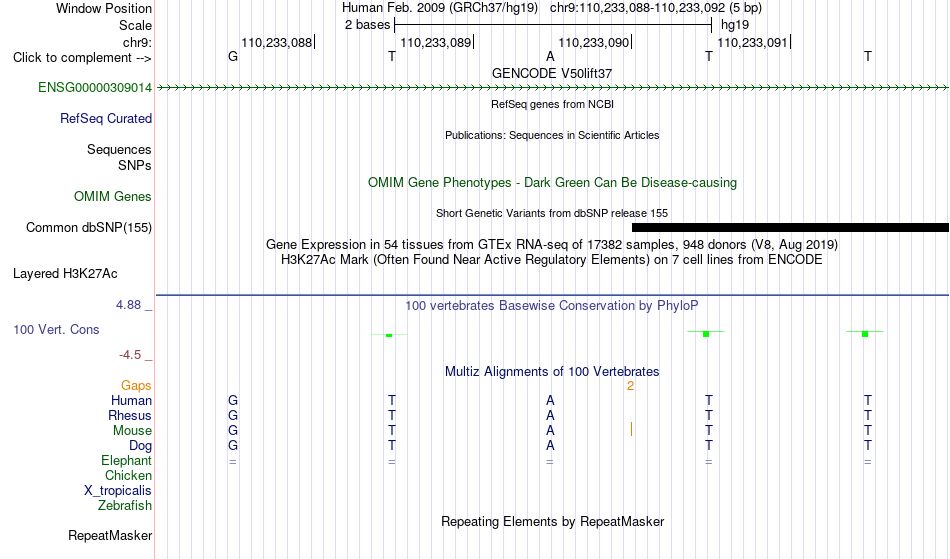Click the Mouse species label
Screen dimensions: 950x559
132,431
